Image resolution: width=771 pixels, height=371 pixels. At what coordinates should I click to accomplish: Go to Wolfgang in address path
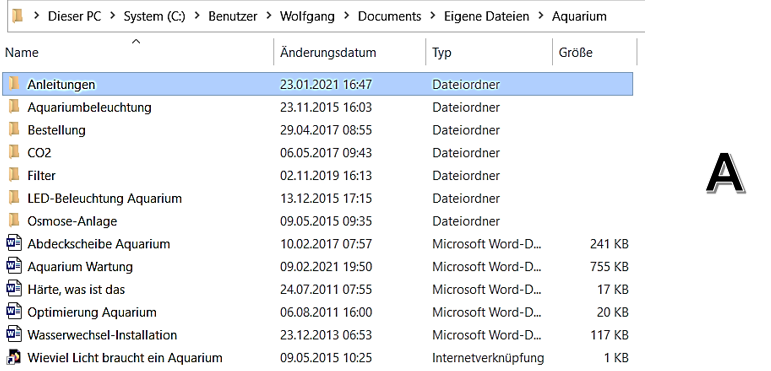[x=307, y=16]
